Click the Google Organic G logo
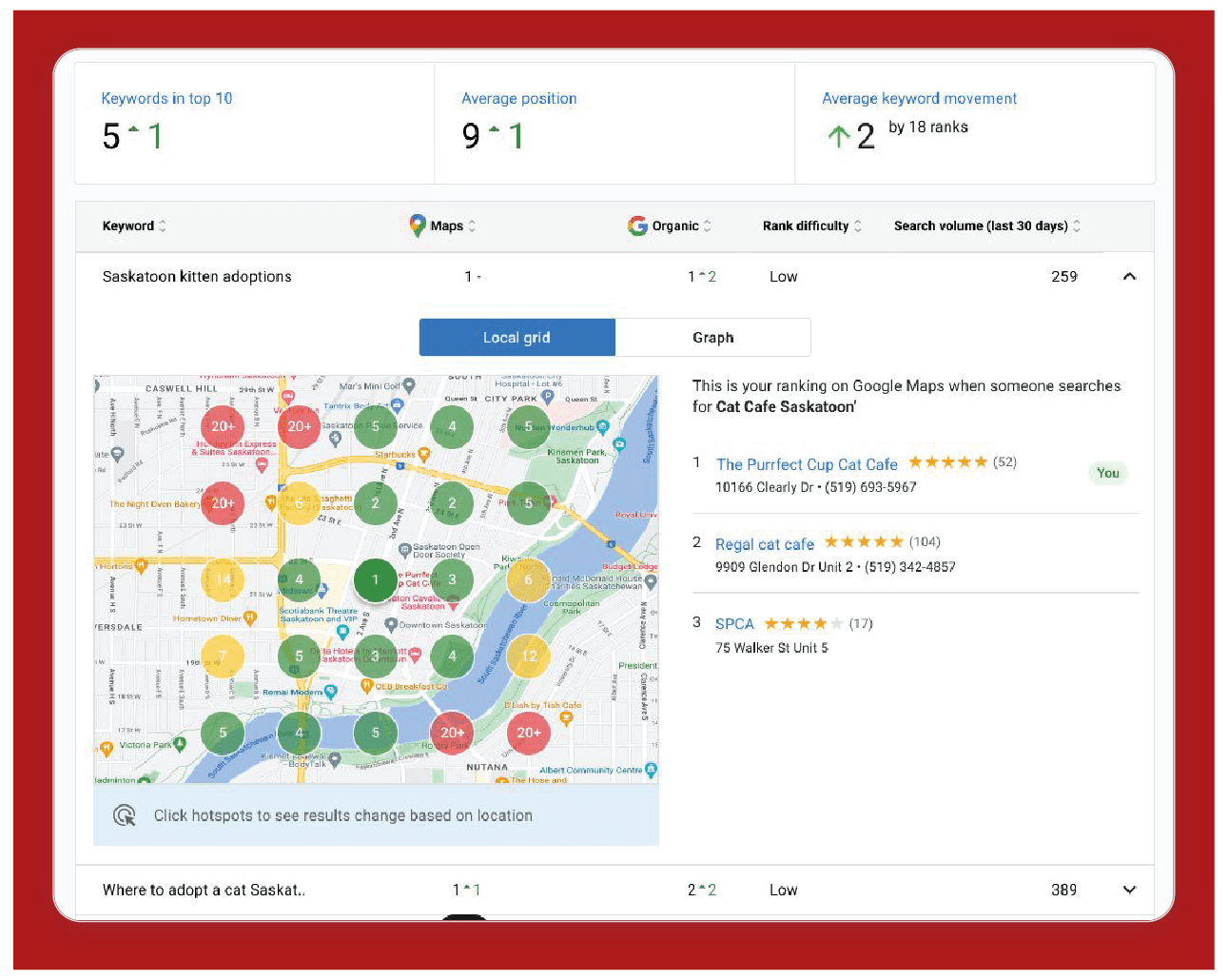 [x=637, y=225]
